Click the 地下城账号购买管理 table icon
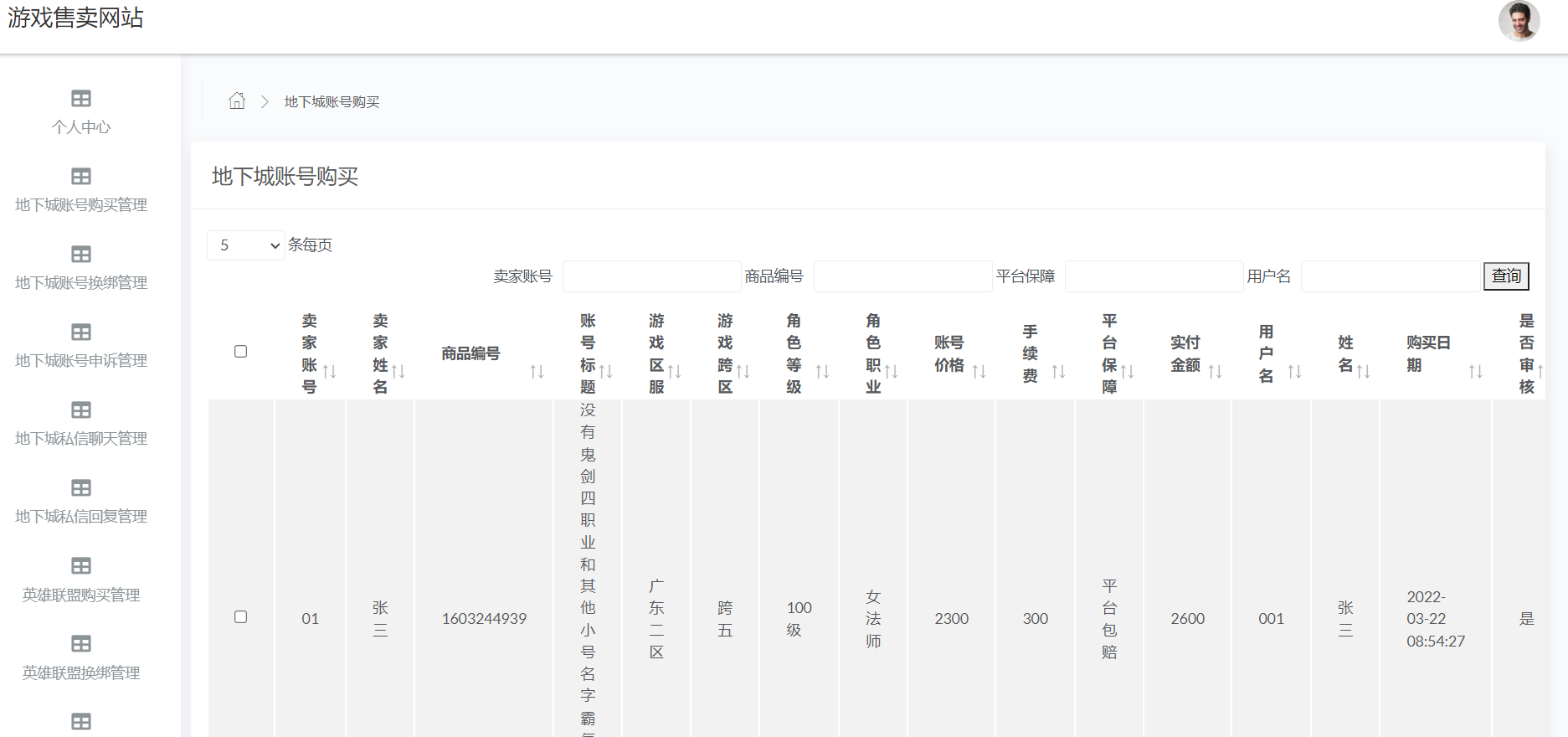The height and width of the screenshot is (737, 1568). (81, 177)
